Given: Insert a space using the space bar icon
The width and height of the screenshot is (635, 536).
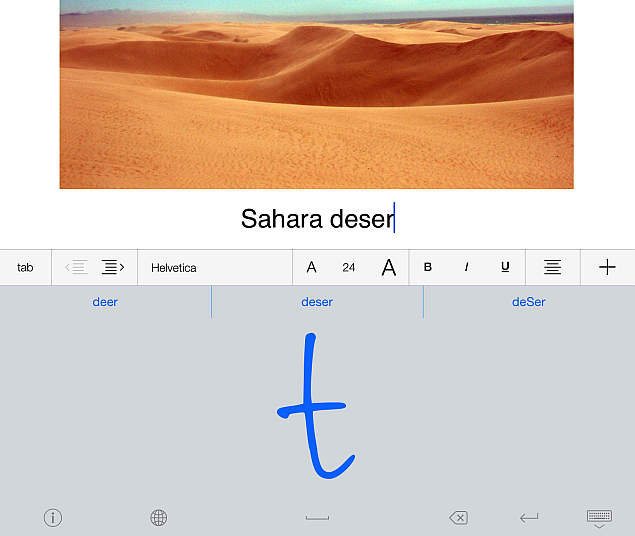Looking at the screenshot, I should point(317,517).
